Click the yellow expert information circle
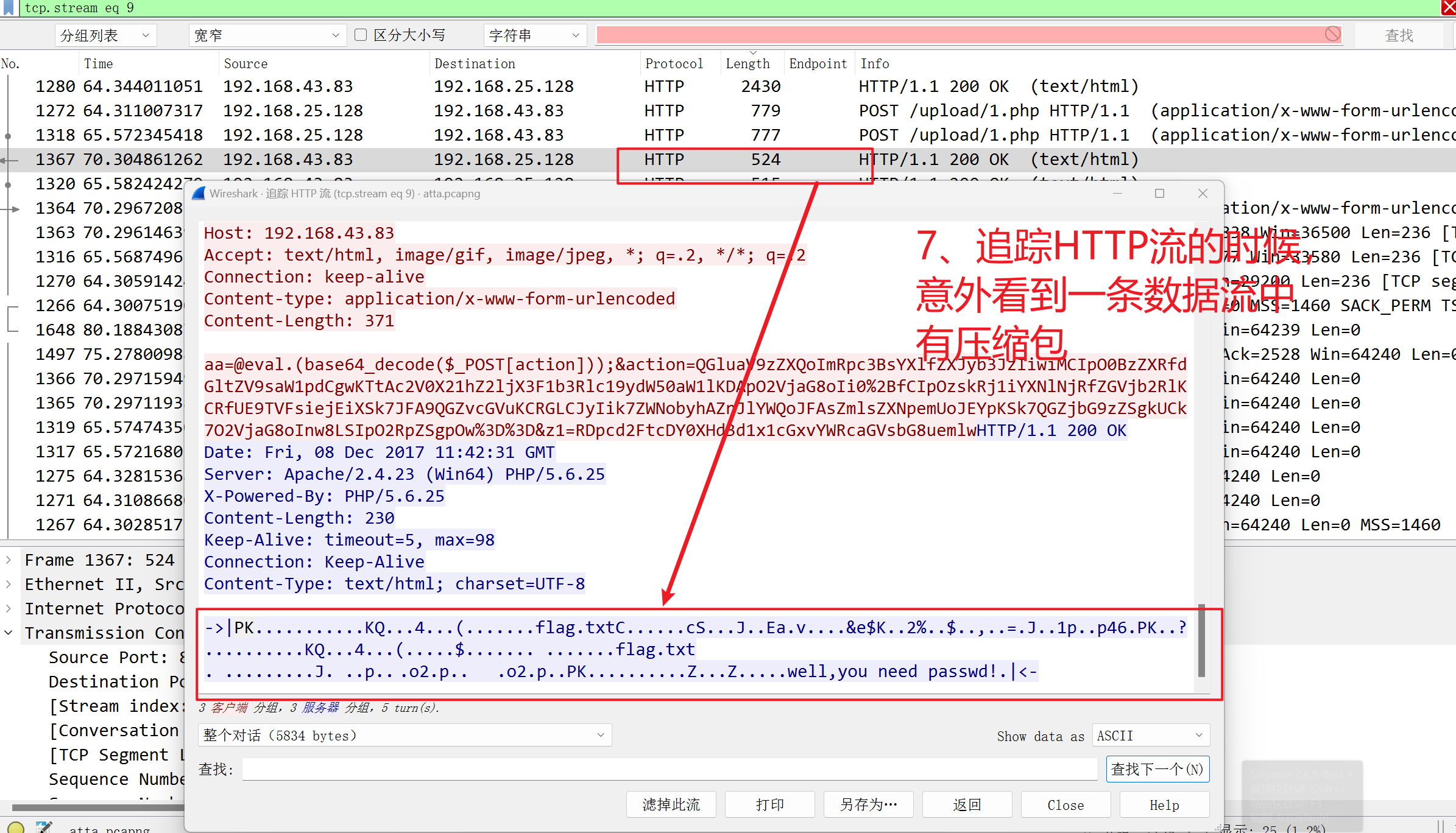 coord(16,827)
